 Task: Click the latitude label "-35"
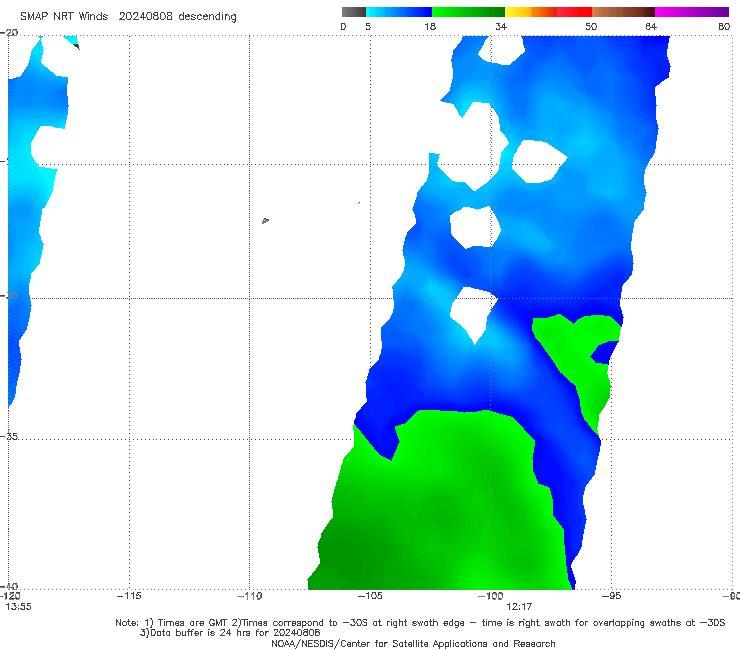pos(9,437)
